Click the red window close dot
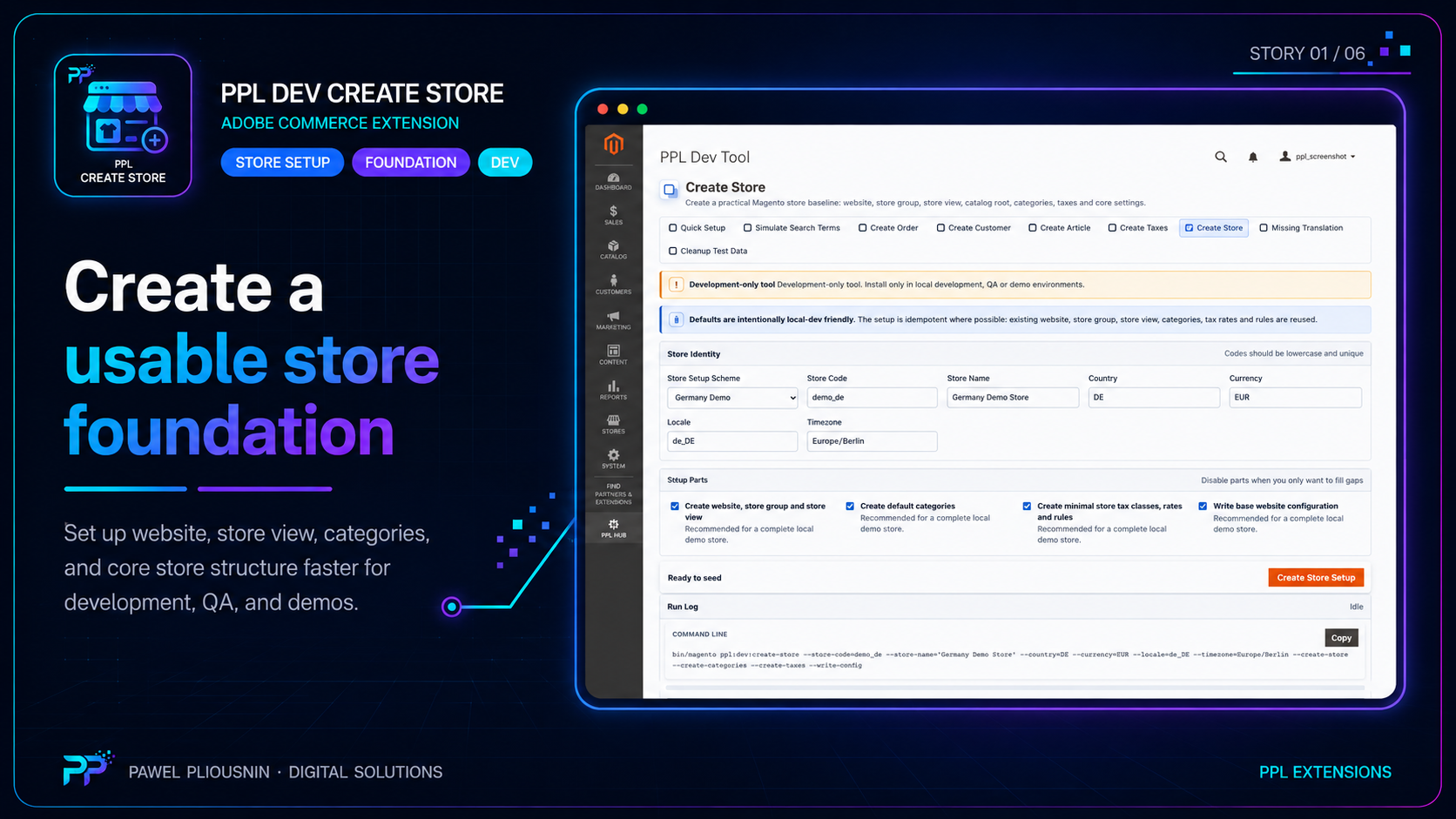1456x819 pixels. [603, 109]
